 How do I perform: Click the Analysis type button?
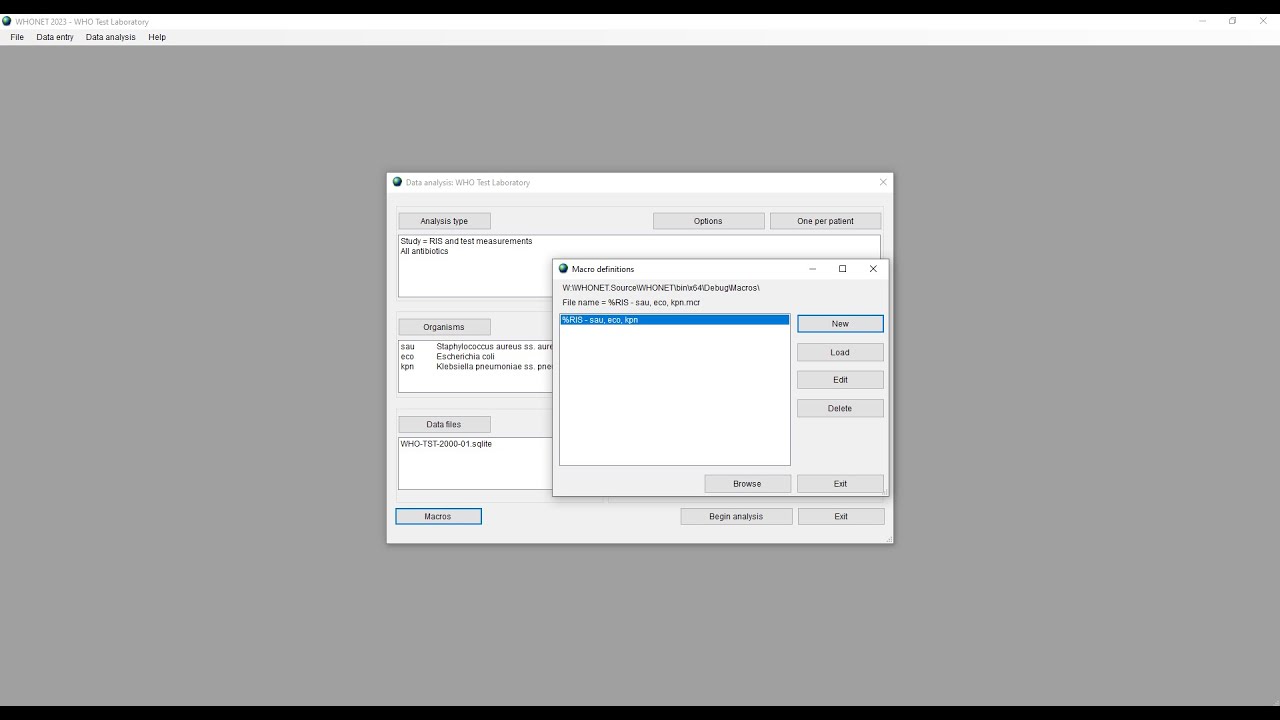[444, 221]
